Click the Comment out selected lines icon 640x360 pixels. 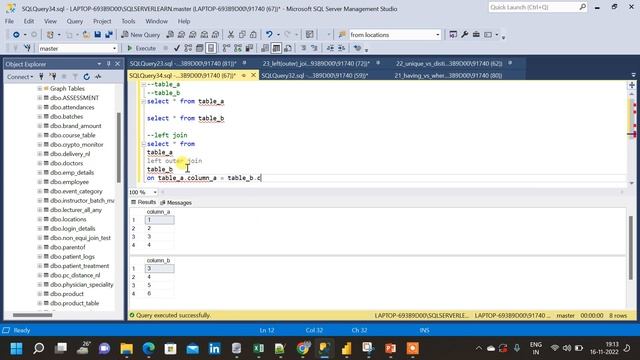pos(303,48)
